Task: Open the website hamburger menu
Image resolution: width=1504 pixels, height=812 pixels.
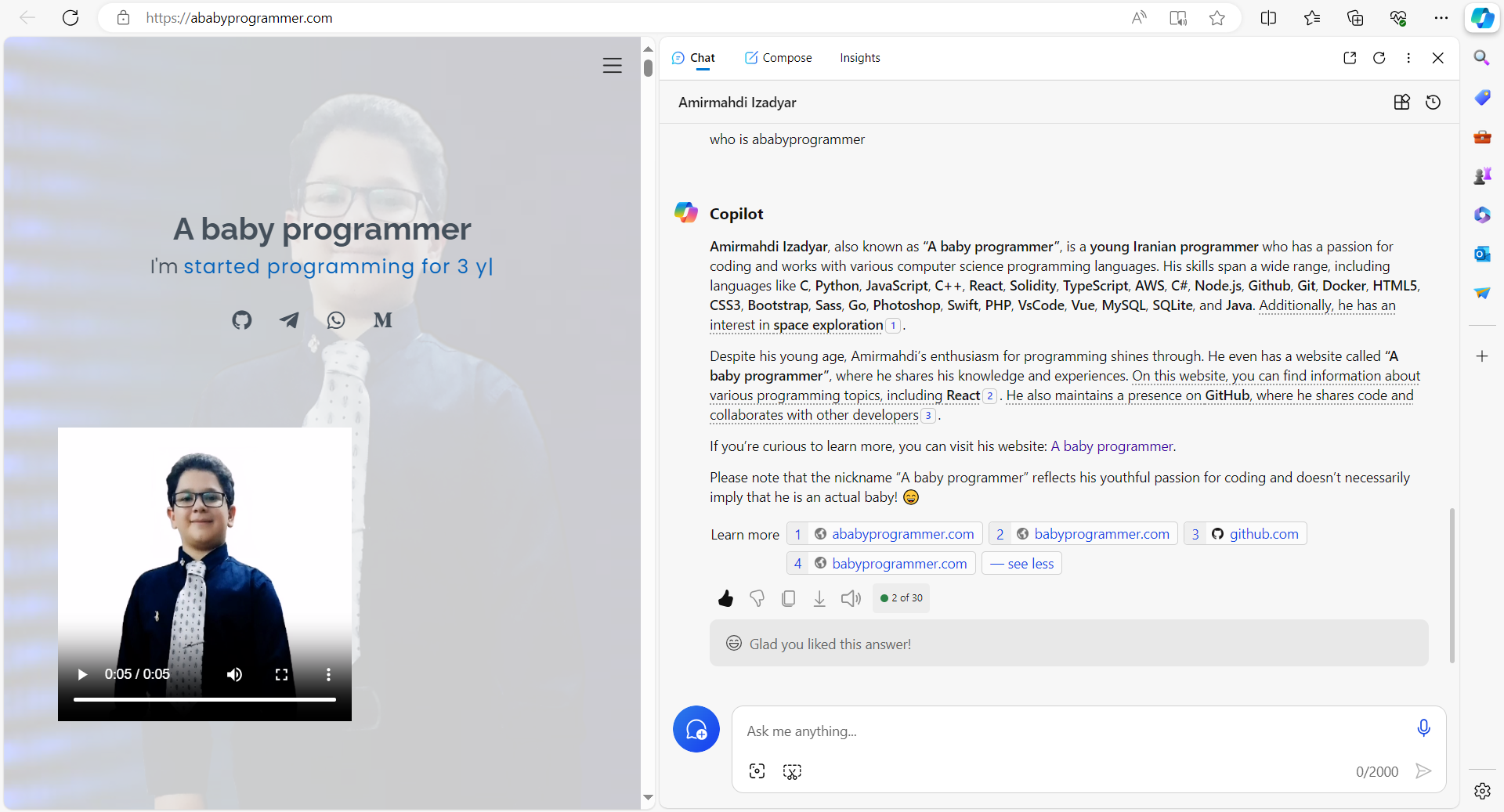Action: (613, 66)
